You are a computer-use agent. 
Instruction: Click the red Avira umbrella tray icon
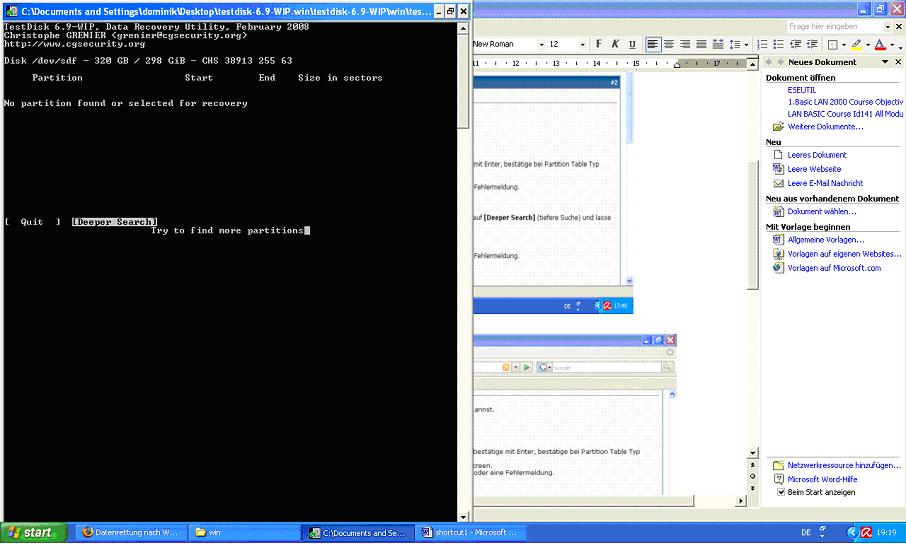866,532
